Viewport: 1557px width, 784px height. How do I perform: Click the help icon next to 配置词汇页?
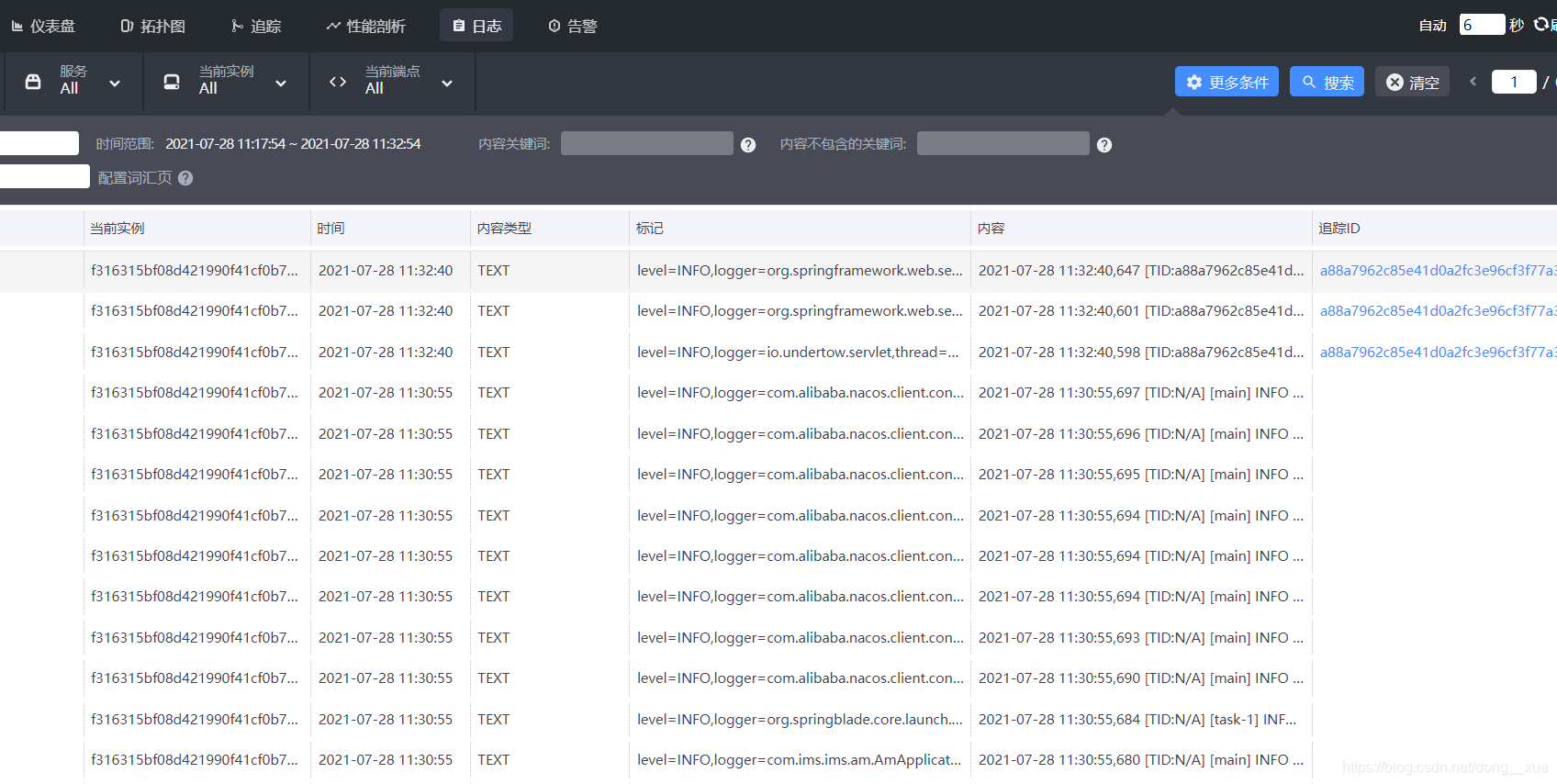click(x=185, y=178)
